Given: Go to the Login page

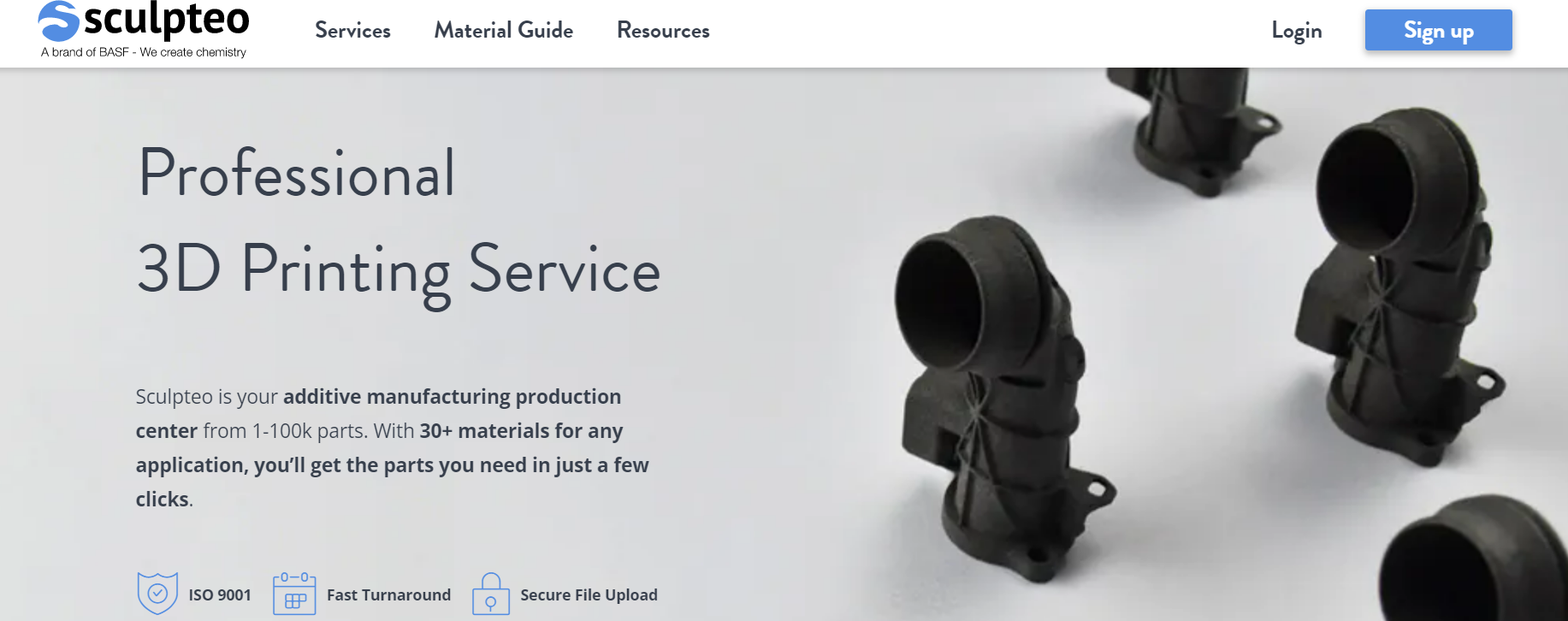Looking at the screenshot, I should 1296,31.
